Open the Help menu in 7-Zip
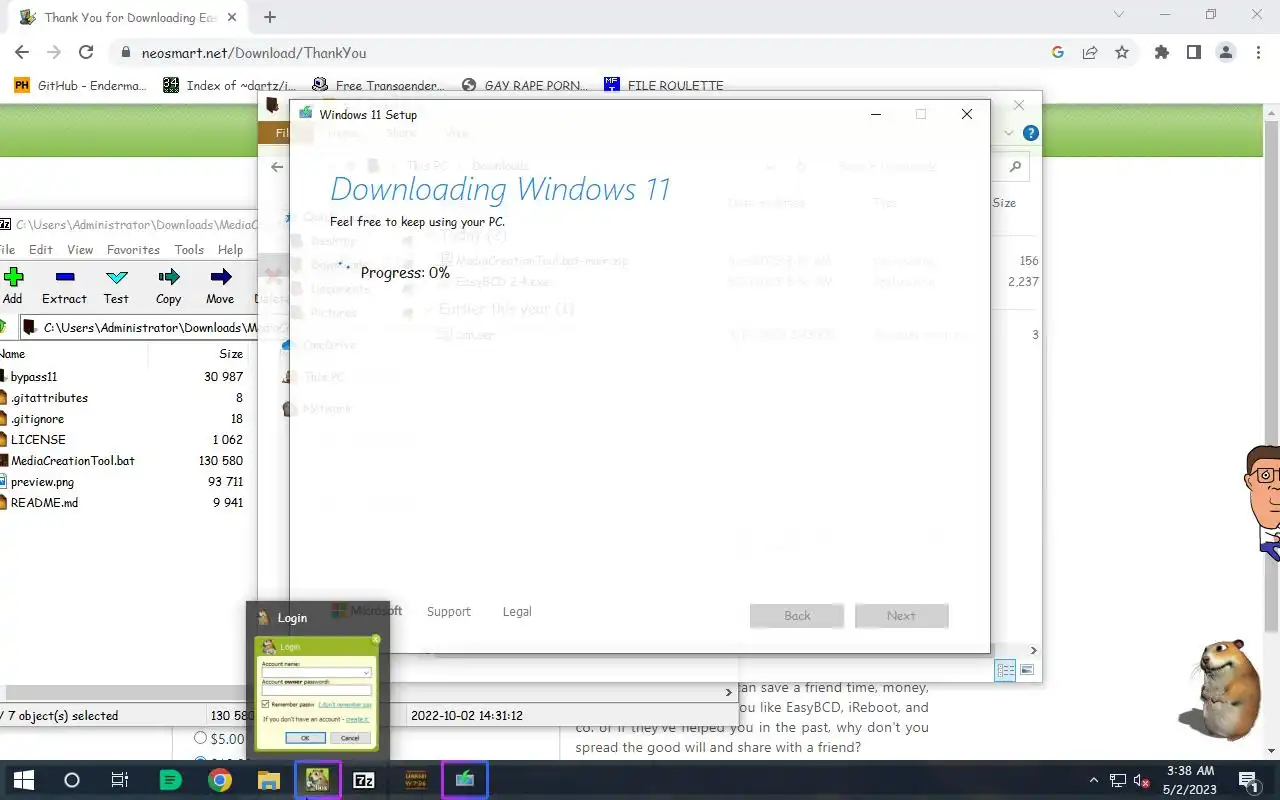 pyautogui.click(x=231, y=250)
